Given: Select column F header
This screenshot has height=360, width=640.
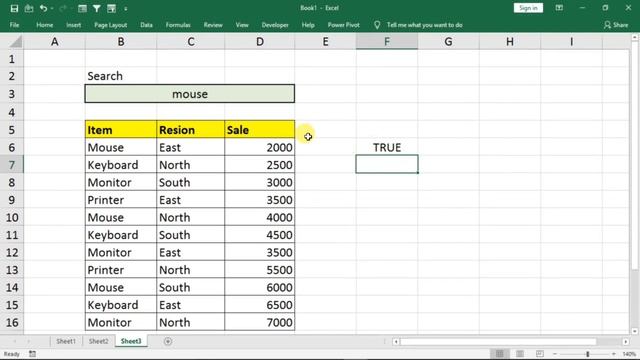Looking at the screenshot, I should pyautogui.click(x=387, y=42).
